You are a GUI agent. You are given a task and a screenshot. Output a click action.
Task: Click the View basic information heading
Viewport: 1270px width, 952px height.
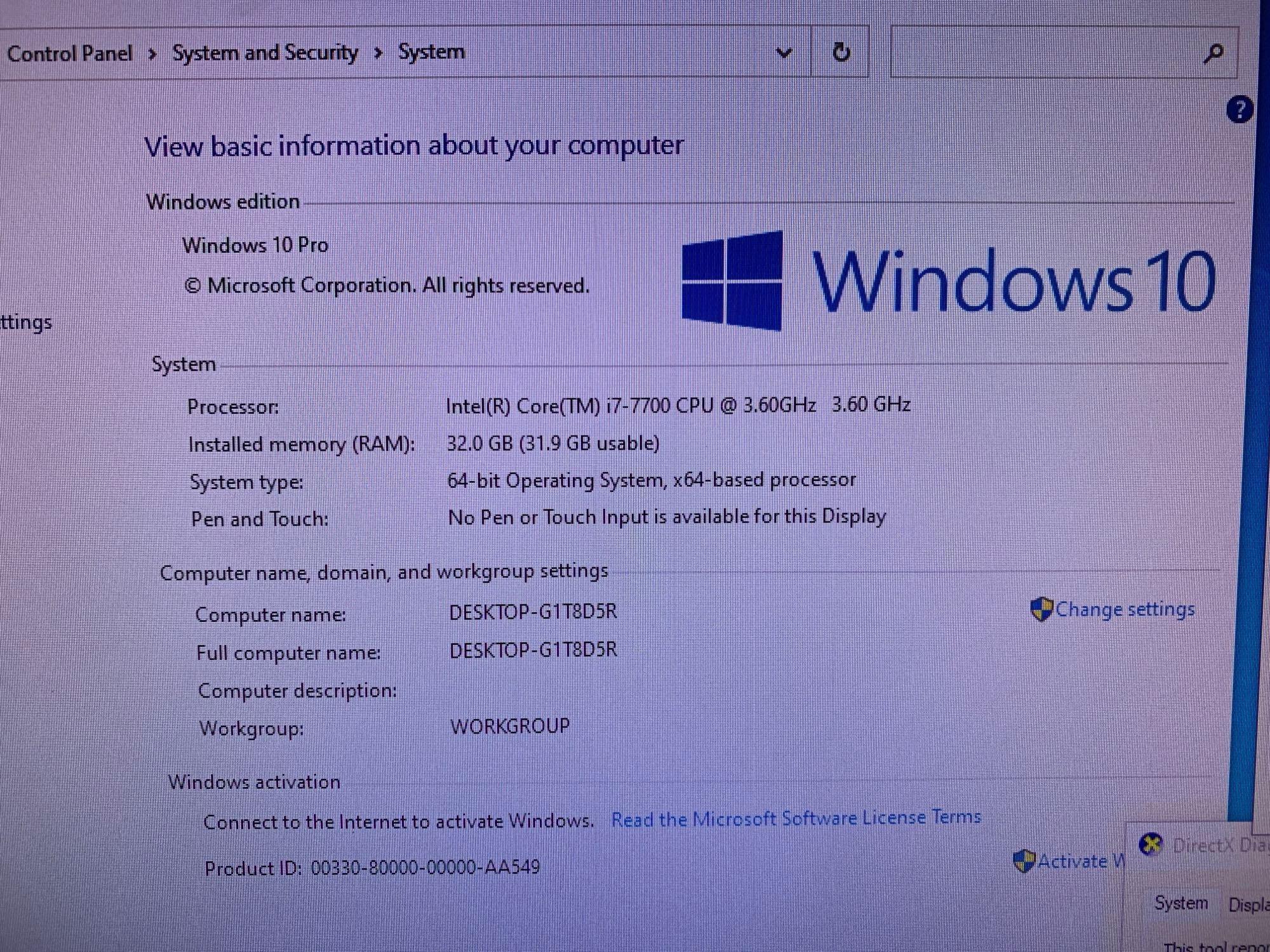pos(414,146)
